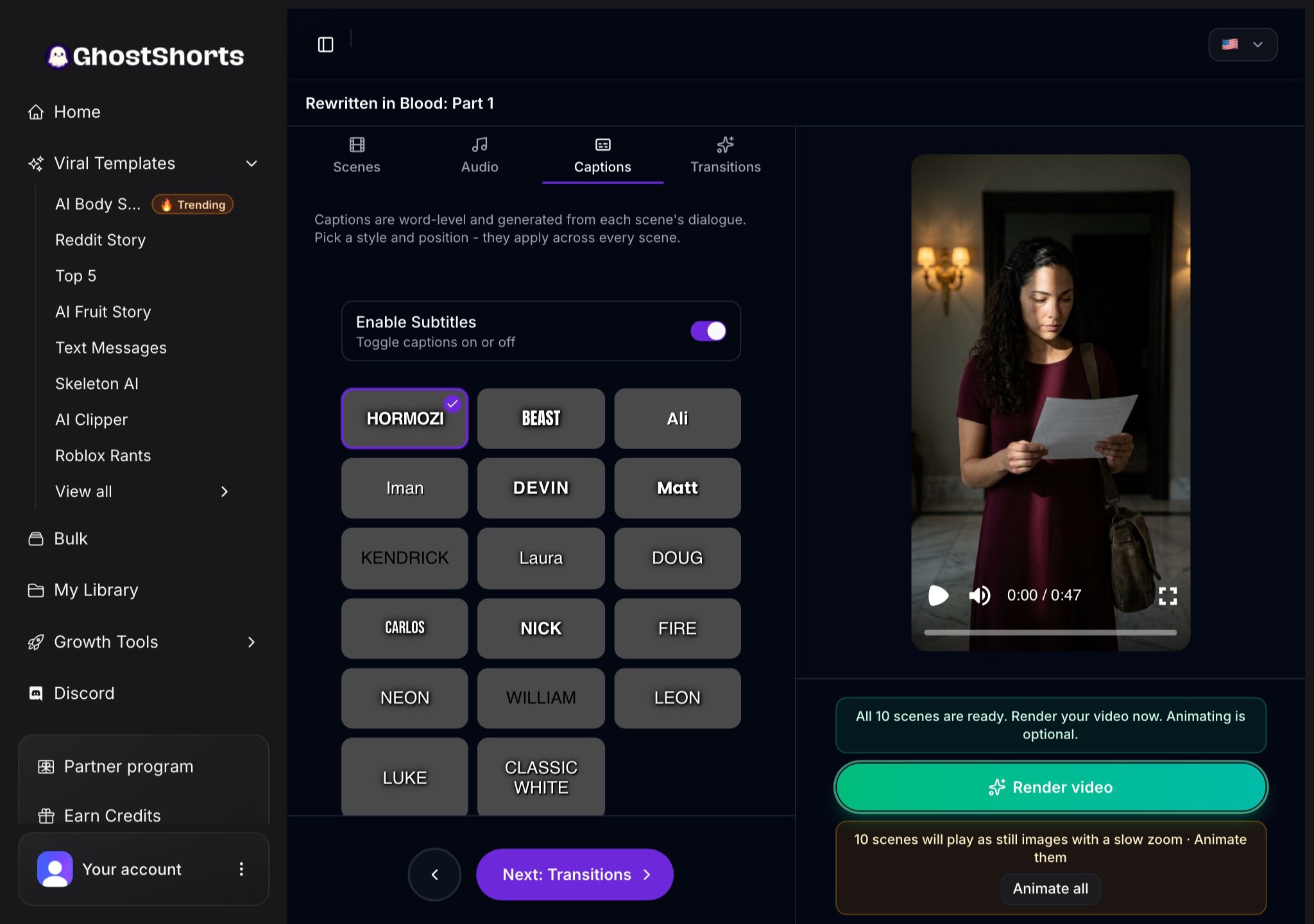Select the FIRE caption style
The height and width of the screenshot is (924, 1314).
point(678,628)
